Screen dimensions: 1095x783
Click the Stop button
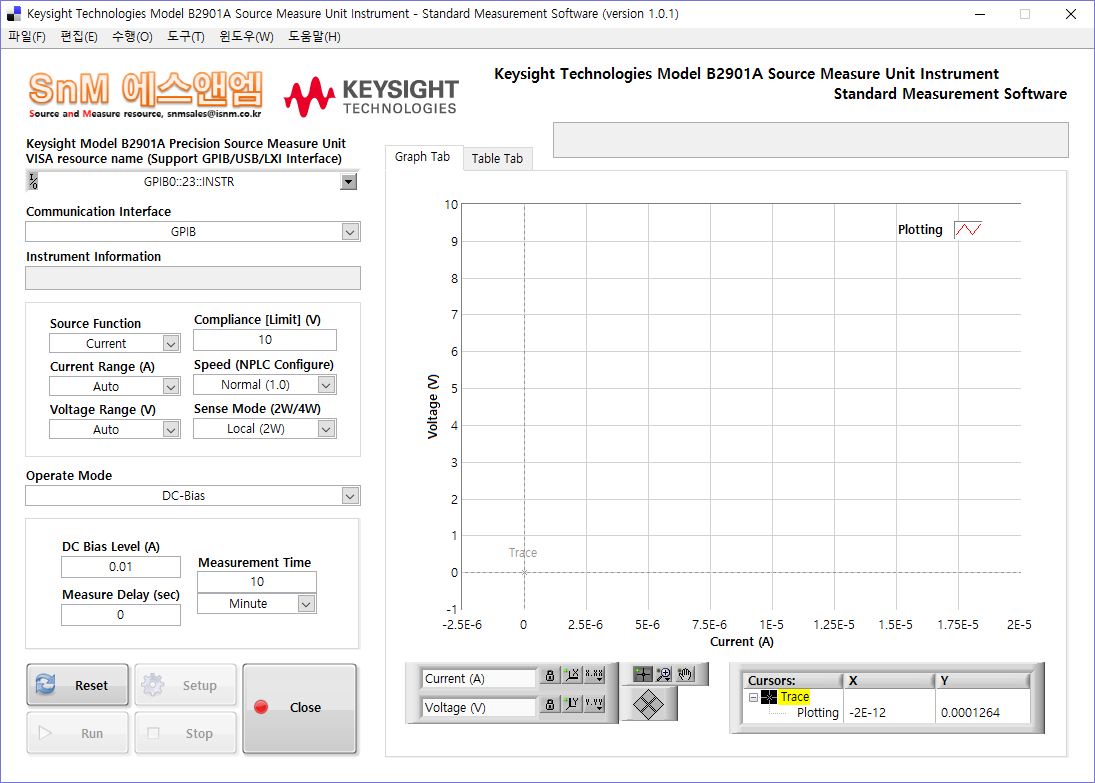[x=186, y=733]
